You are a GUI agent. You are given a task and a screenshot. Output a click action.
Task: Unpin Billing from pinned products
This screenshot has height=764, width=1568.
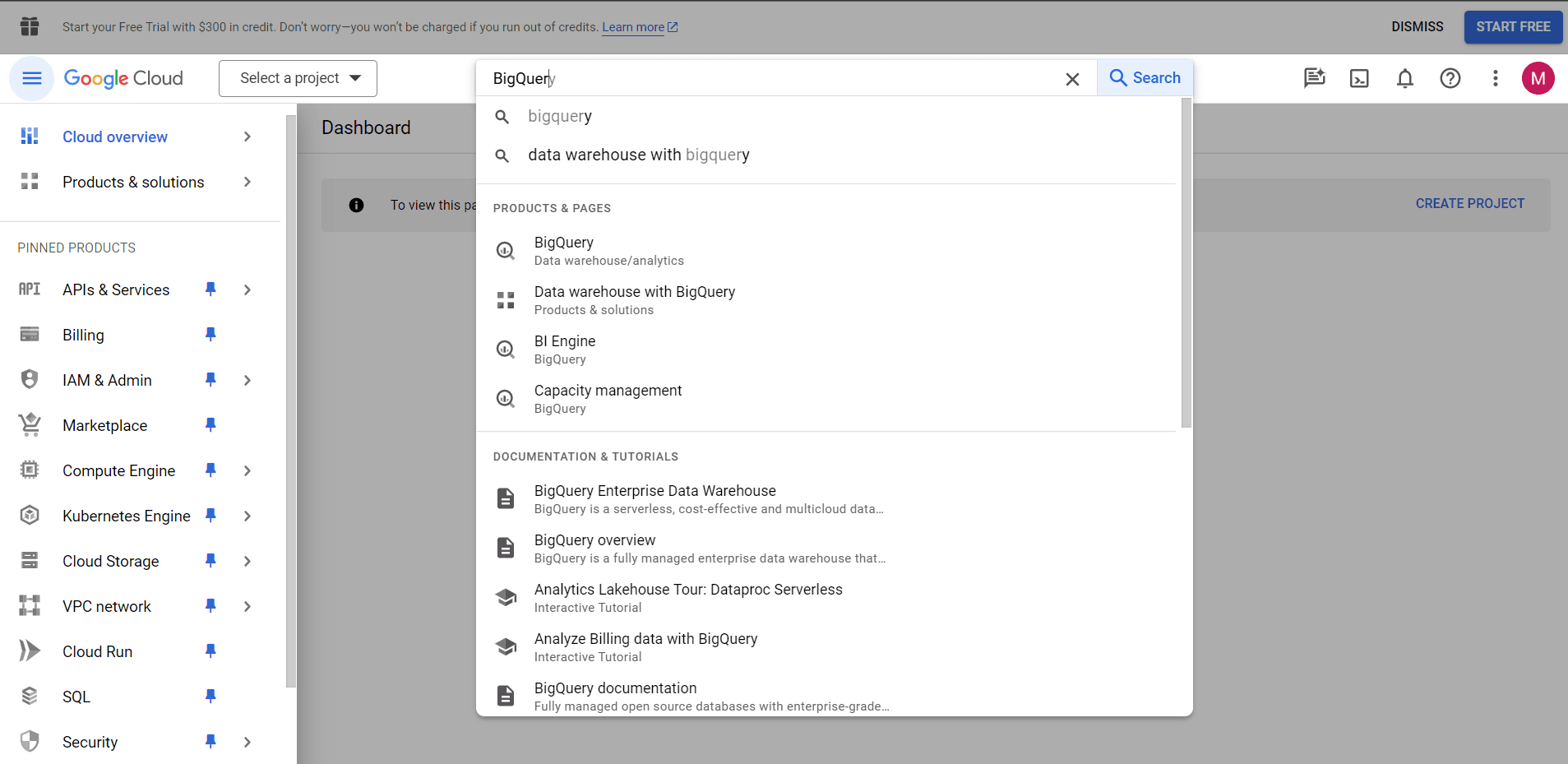point(210,335)
